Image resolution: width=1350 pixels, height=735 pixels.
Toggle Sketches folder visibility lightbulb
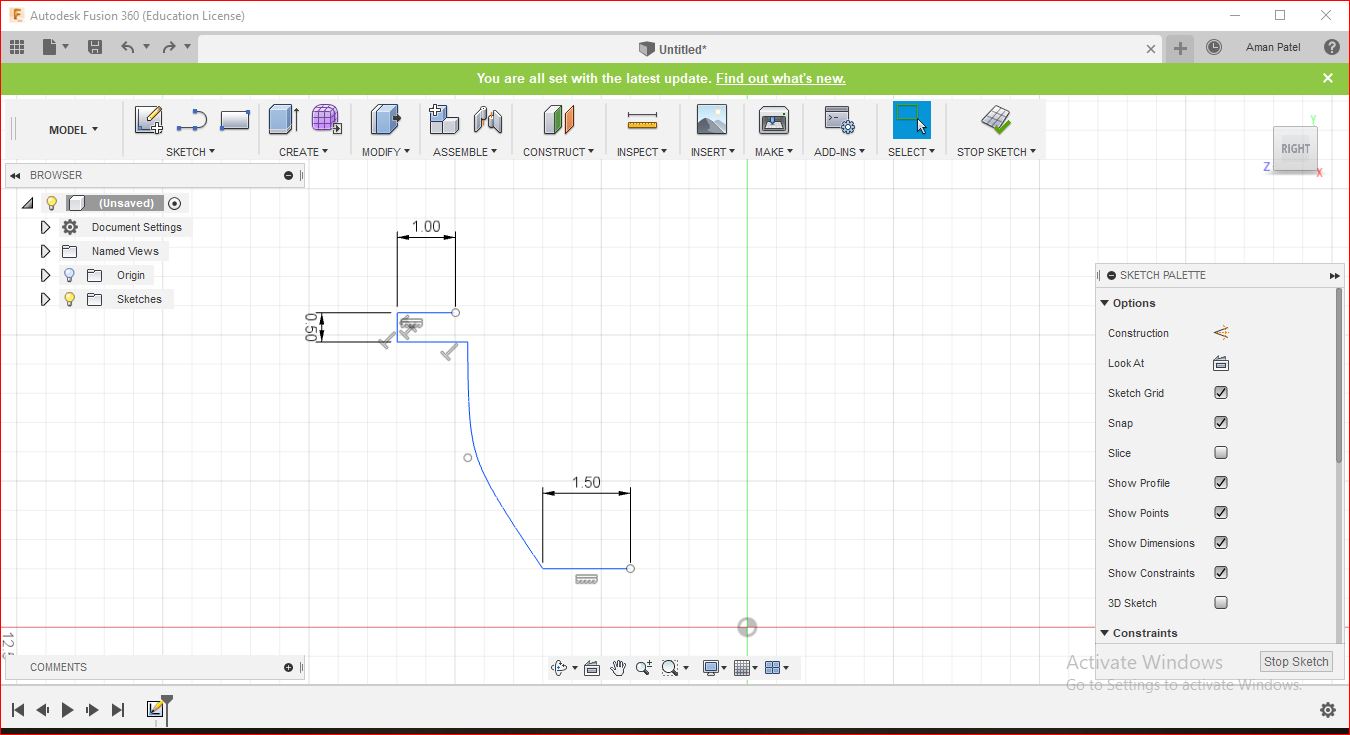[70, 299]
